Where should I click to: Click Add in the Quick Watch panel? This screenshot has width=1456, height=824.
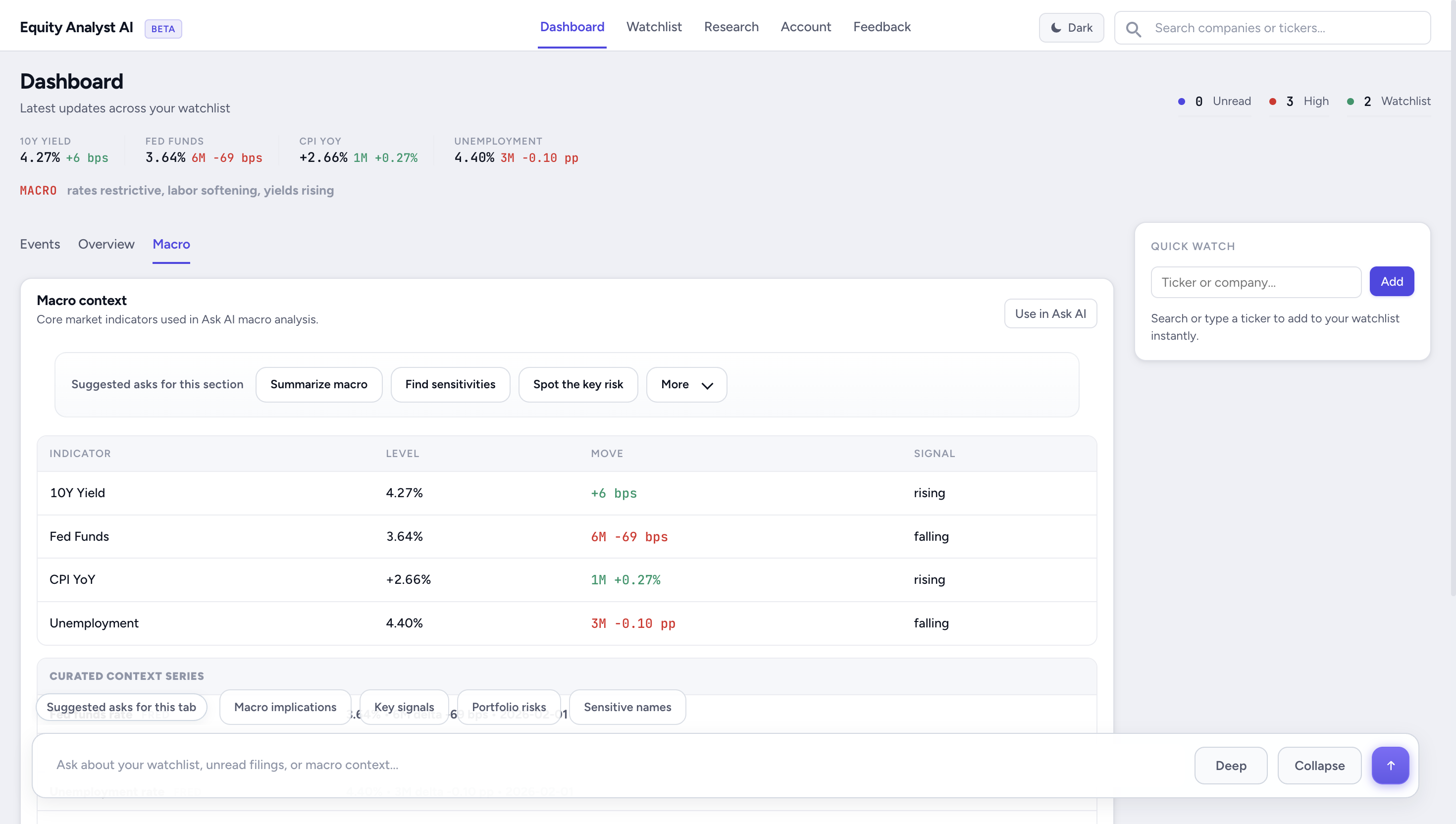1392,281
